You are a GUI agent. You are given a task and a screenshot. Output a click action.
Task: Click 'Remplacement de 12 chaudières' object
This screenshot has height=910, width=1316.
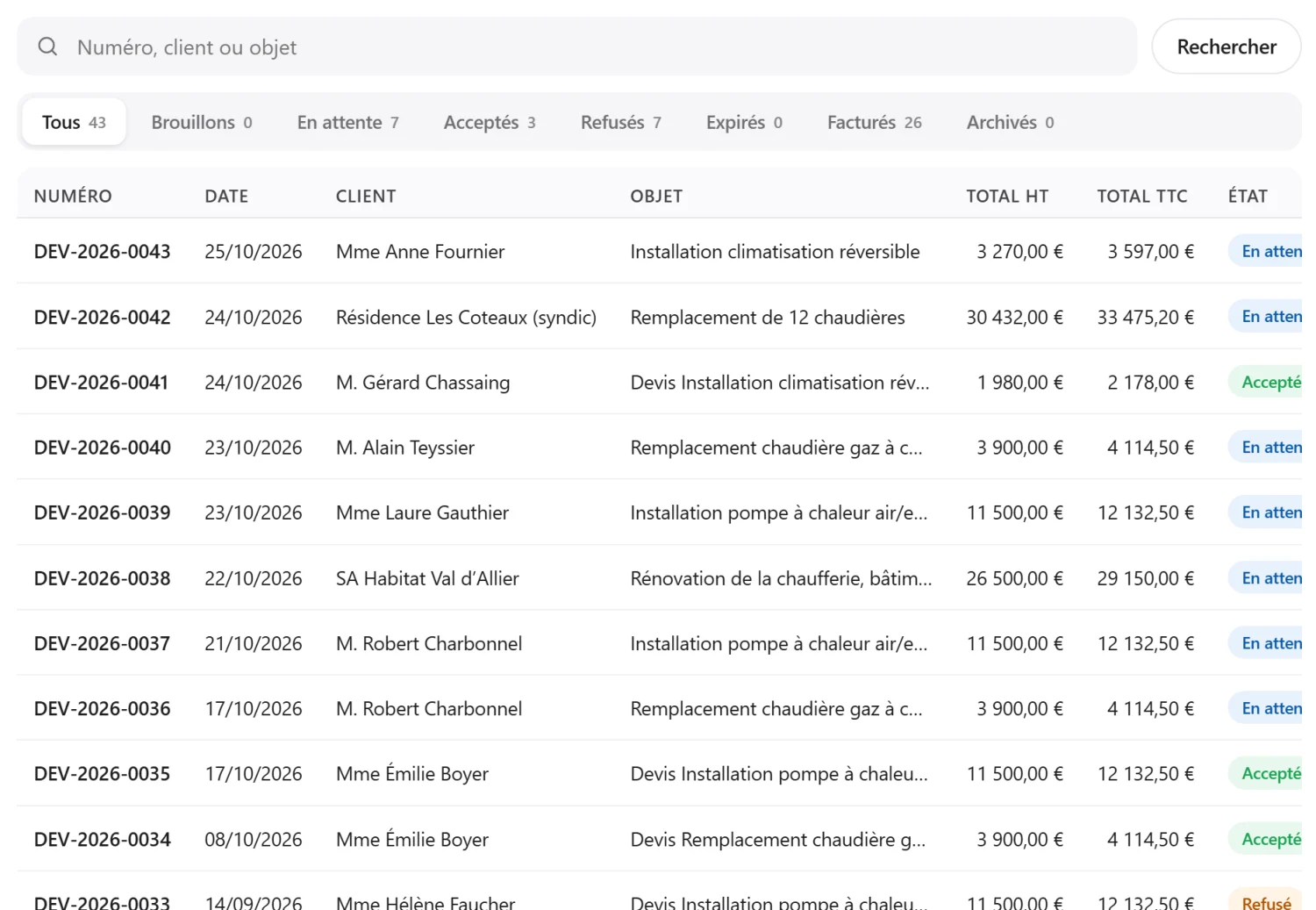tap(768, 318)
